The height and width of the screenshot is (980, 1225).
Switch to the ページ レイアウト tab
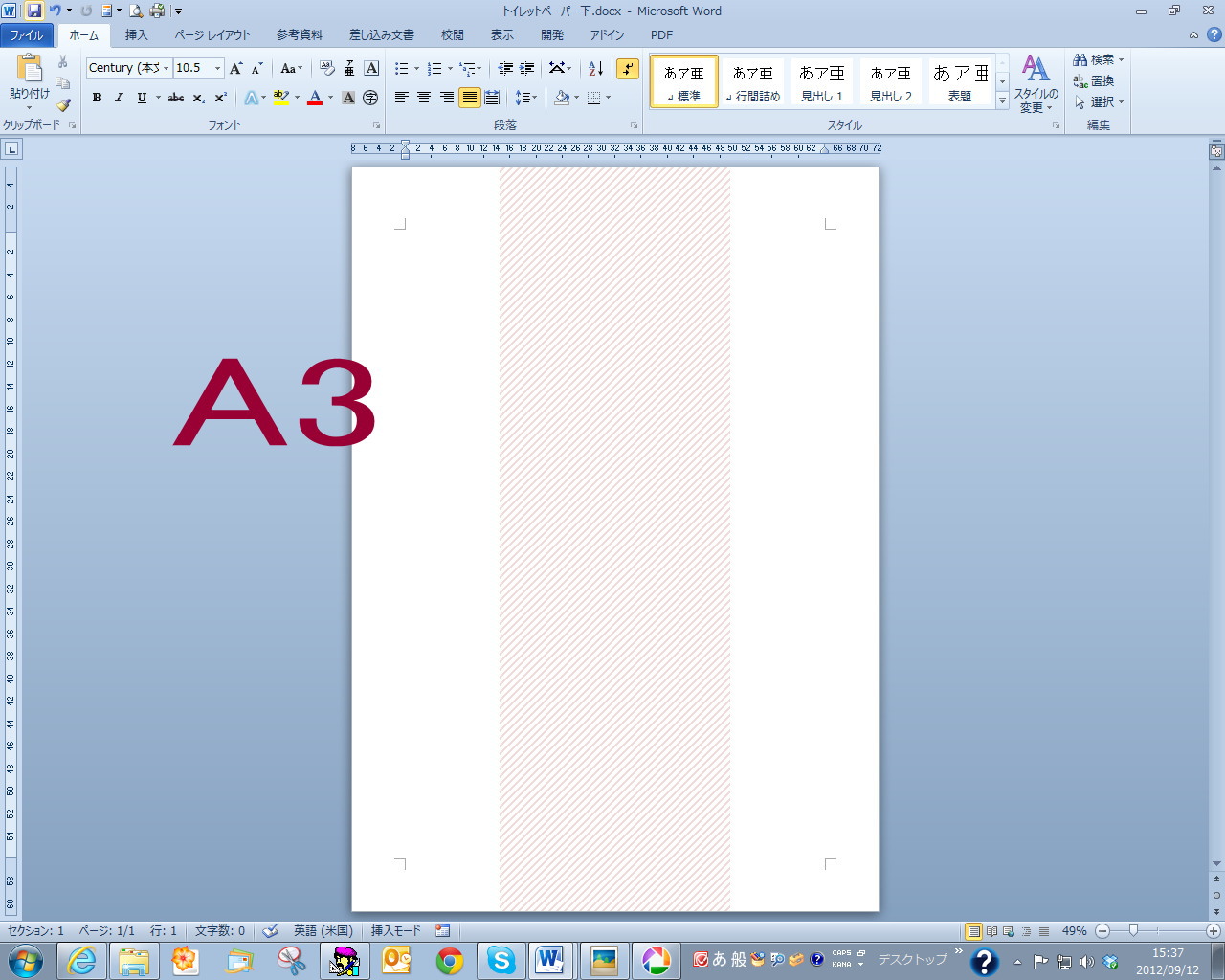[x=212, y=34]
